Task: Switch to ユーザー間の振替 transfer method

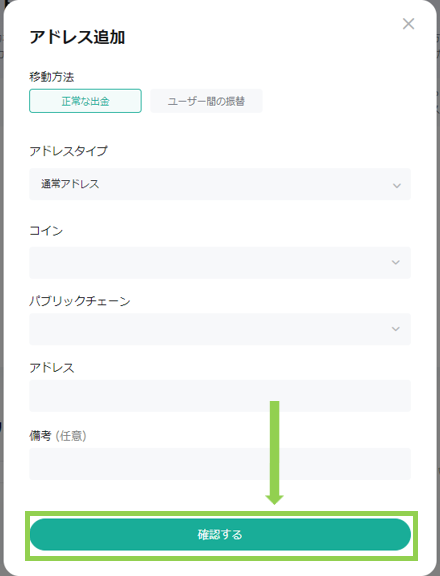Action: [x=206, y=101]
